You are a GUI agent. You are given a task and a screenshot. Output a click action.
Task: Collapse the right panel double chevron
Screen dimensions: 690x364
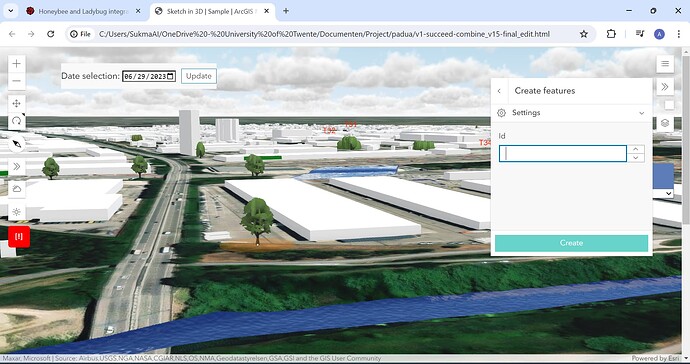[665, 87]
